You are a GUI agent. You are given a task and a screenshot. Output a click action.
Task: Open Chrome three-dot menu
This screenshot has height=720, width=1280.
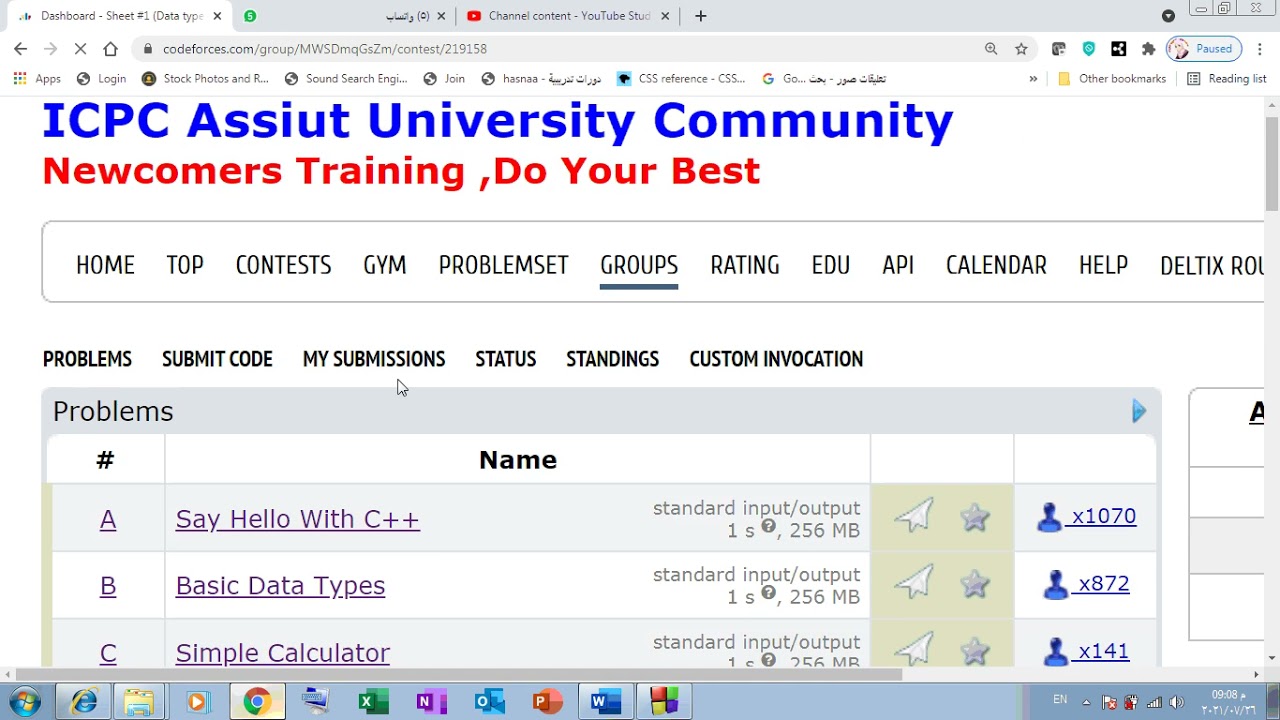pyautogui.click(x=1259, y=48)
